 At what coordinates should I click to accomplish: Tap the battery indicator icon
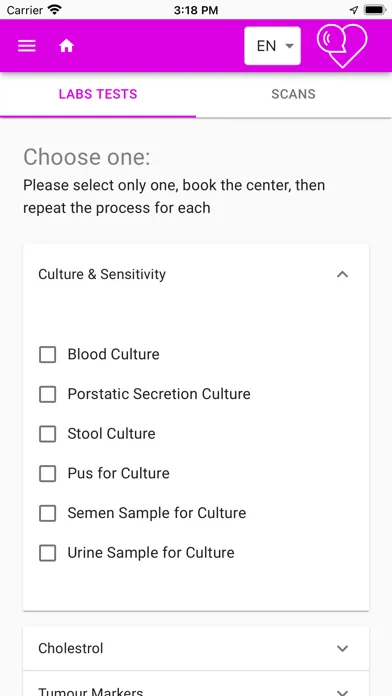[x=375, y=10]
